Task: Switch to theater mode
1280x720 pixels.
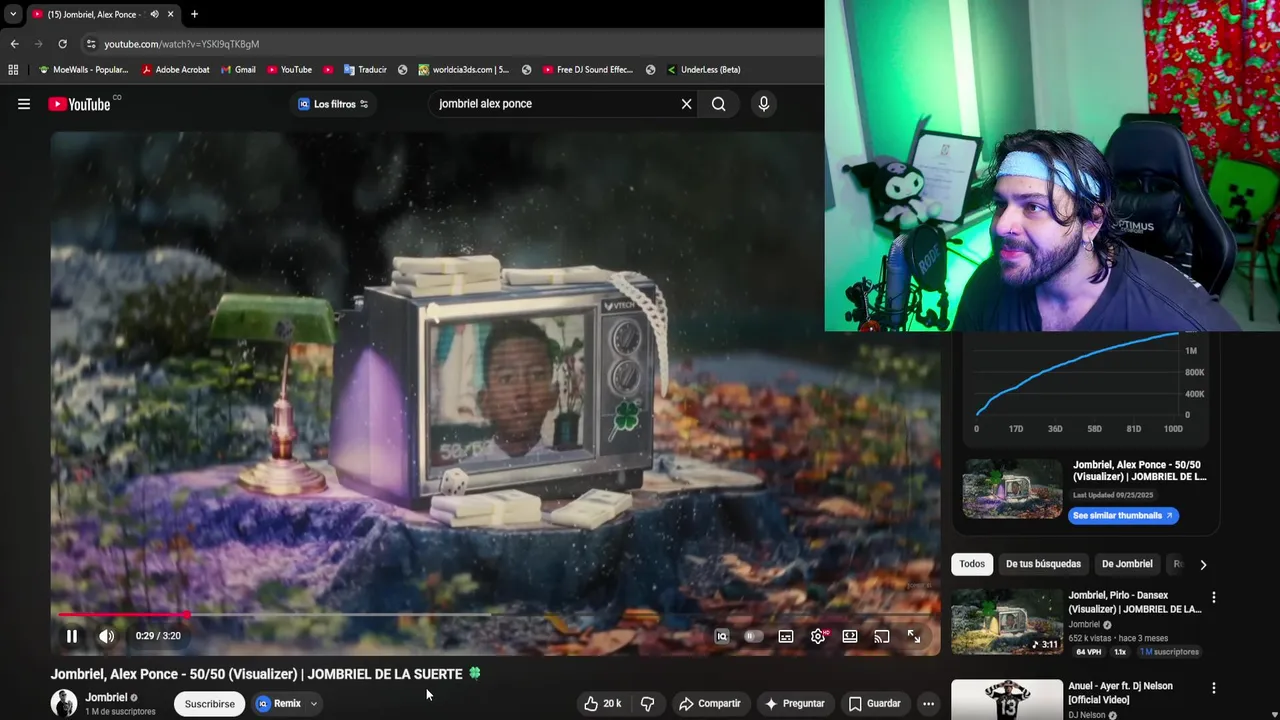Action: (x=850, y=636)
